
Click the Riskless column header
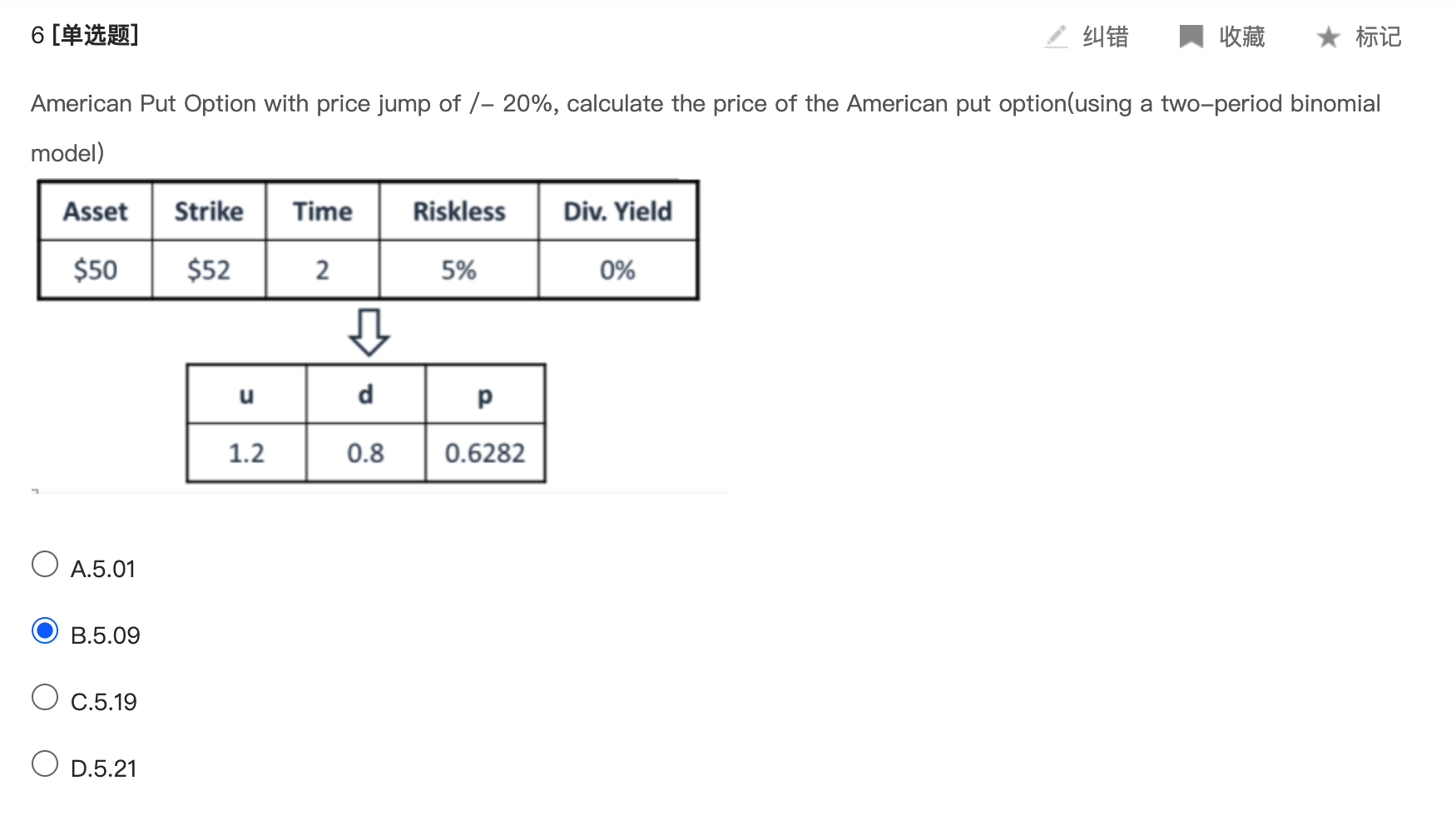[459, 212]
